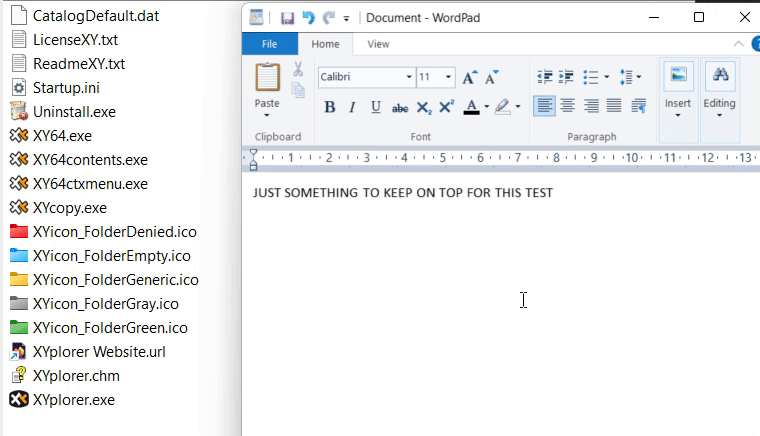Viewport: 760px width, 436px height.
Task: Click the Paste clipboard icon
Action: point(267,78)
